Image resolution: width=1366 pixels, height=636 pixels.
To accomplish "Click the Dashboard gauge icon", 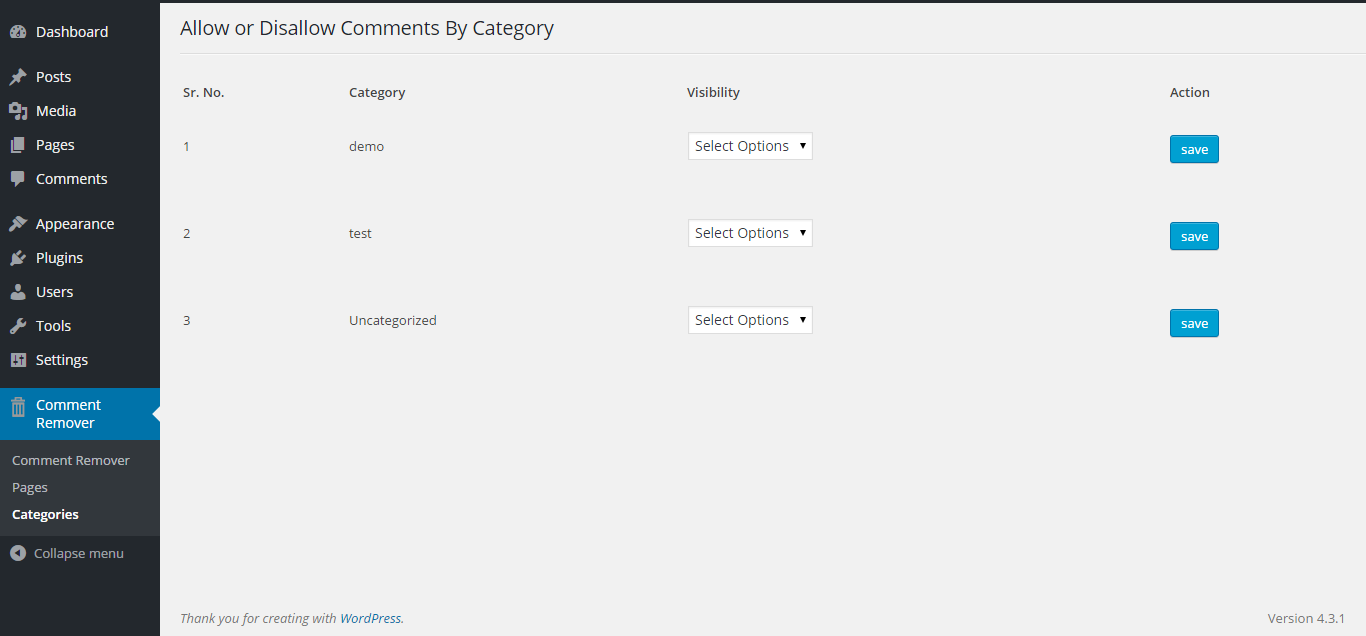I will click(x=18, y=32).
